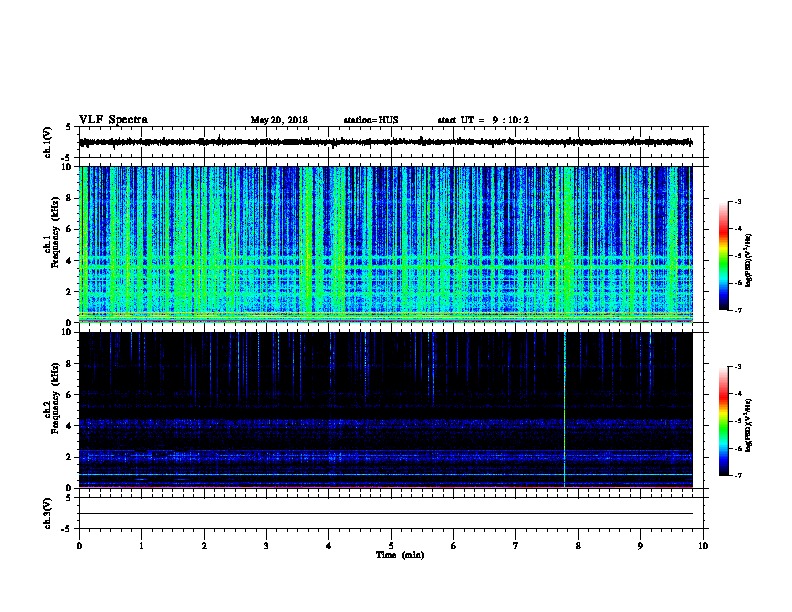Screen dimensions: 792x612
Task: Click the time axis tick label '0'
Action: point(79,546)
